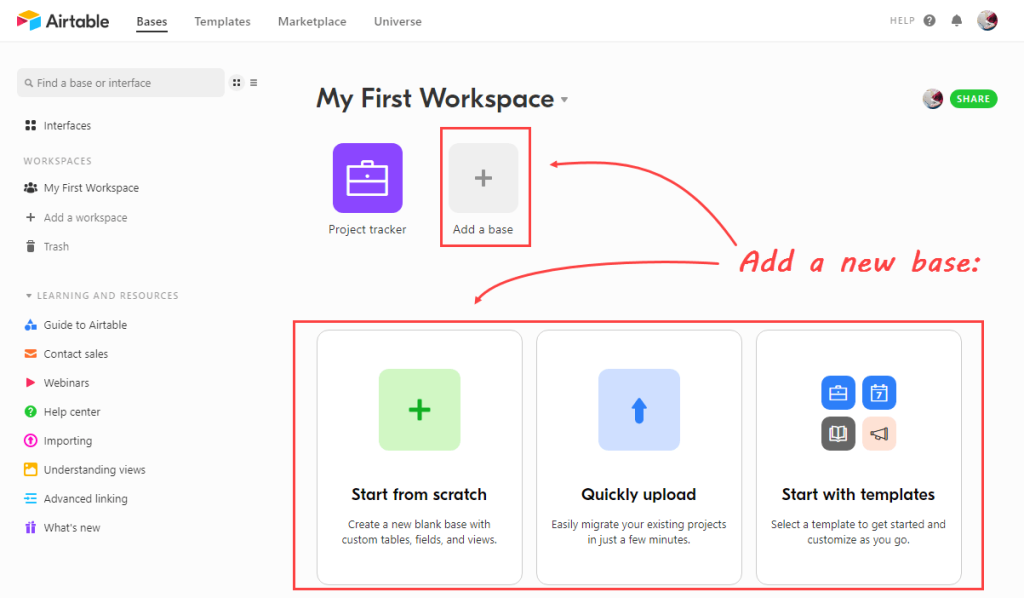
Task: Click the Project tracker label
Action: coord(367,229)
